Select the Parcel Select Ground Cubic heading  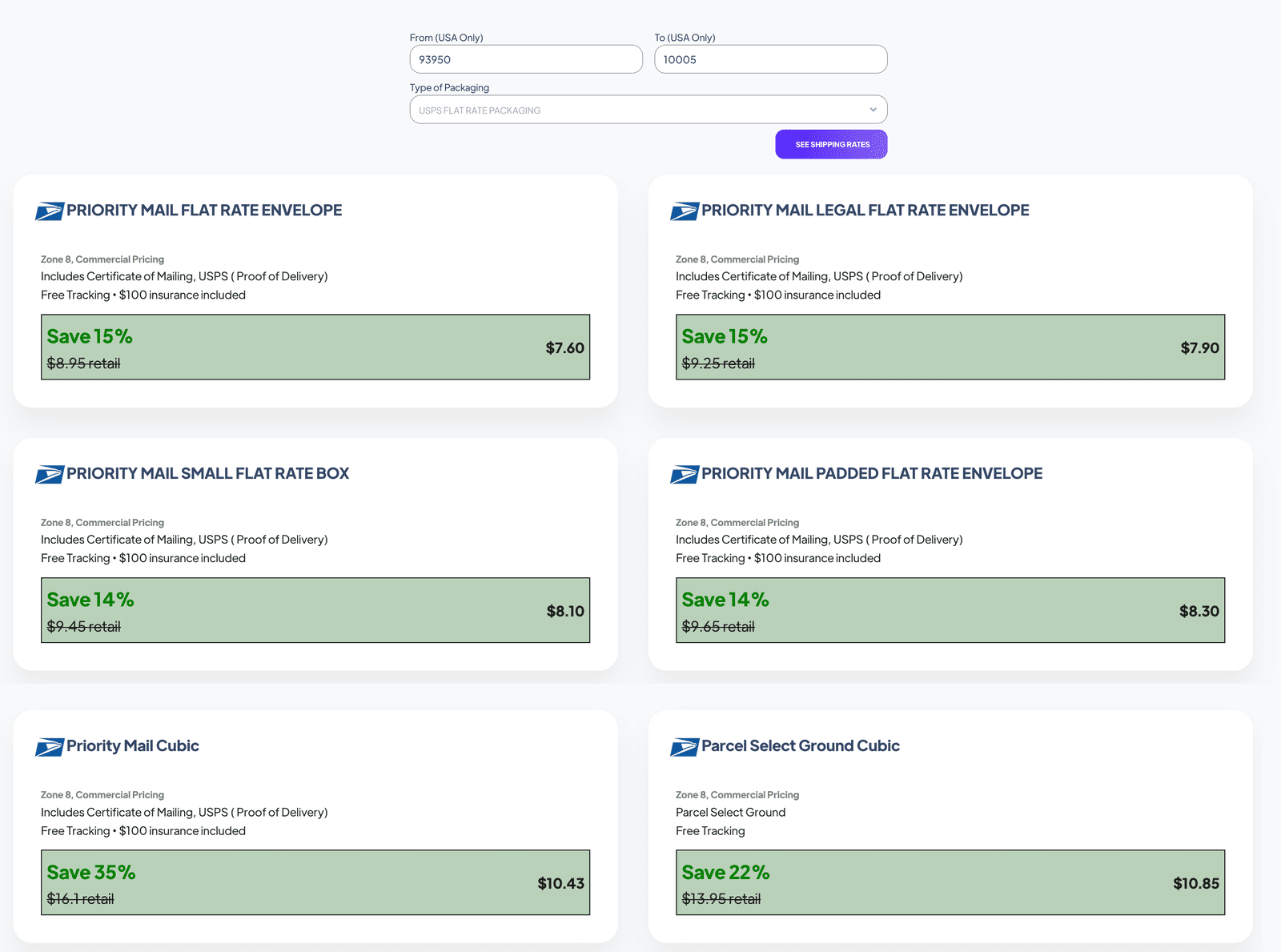pos(801,745)
